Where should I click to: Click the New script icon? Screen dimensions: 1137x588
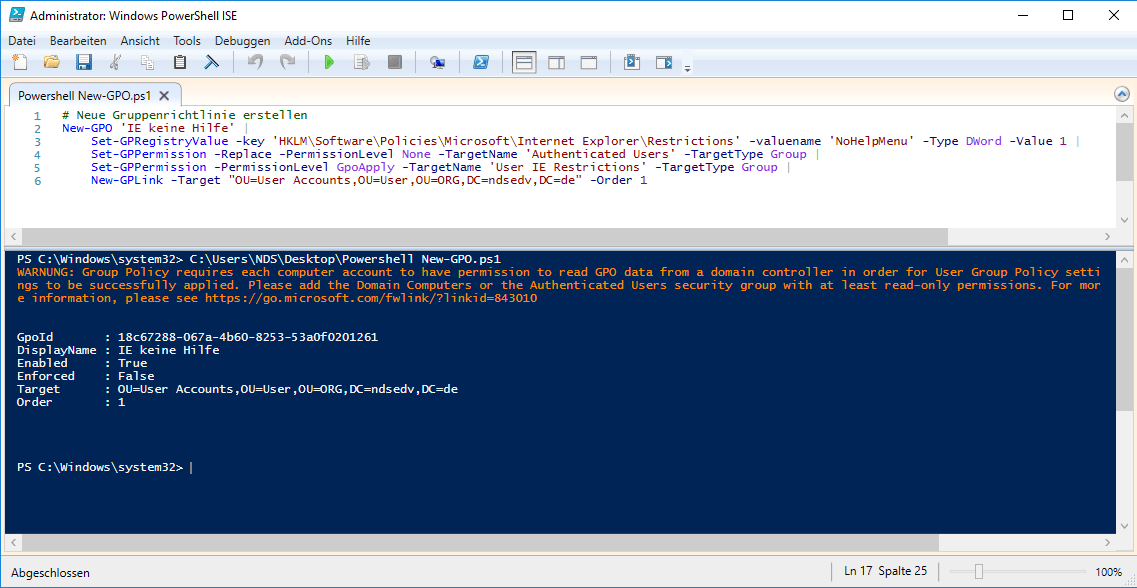[x=20, y=62]
